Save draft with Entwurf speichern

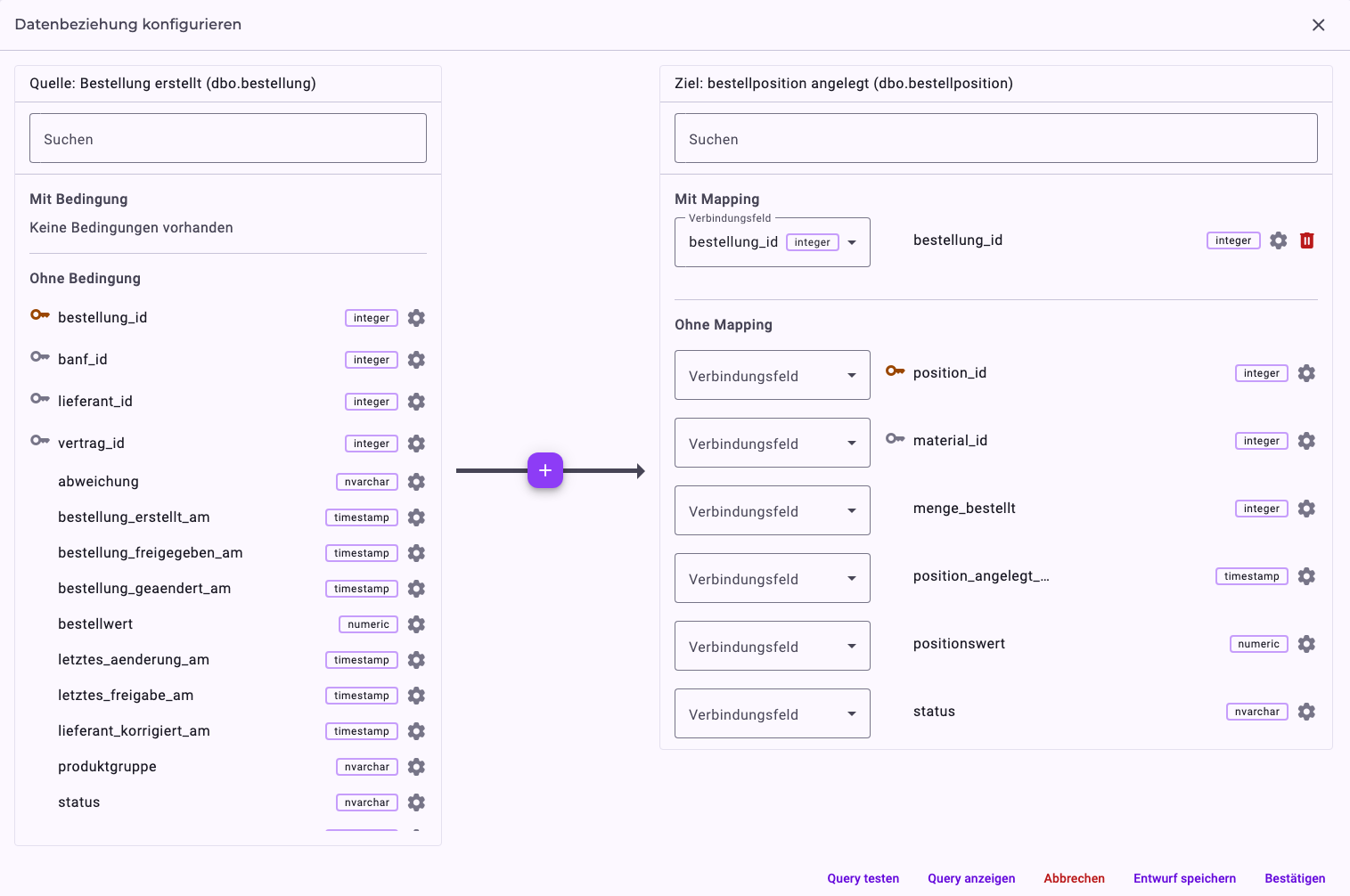pyautogui.click(x=1185, y=878)
